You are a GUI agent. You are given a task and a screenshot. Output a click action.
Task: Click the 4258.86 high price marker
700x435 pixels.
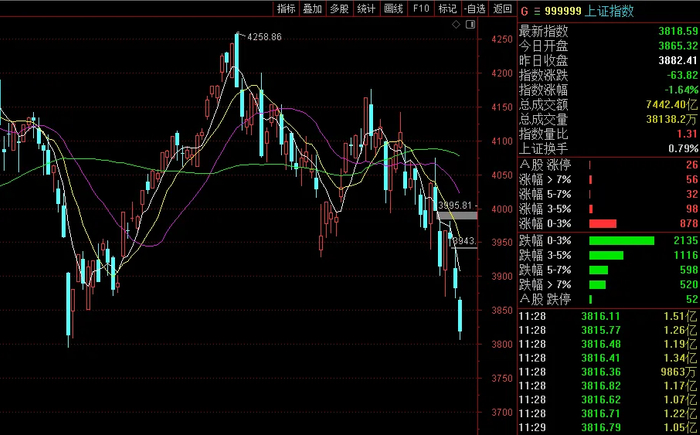[x=264, y=37]
